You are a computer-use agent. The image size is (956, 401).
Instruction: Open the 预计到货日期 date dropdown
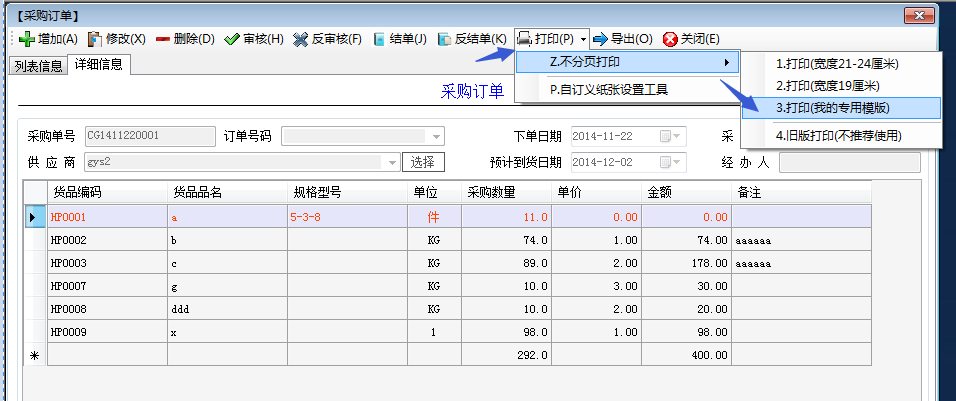coord(678,162)
